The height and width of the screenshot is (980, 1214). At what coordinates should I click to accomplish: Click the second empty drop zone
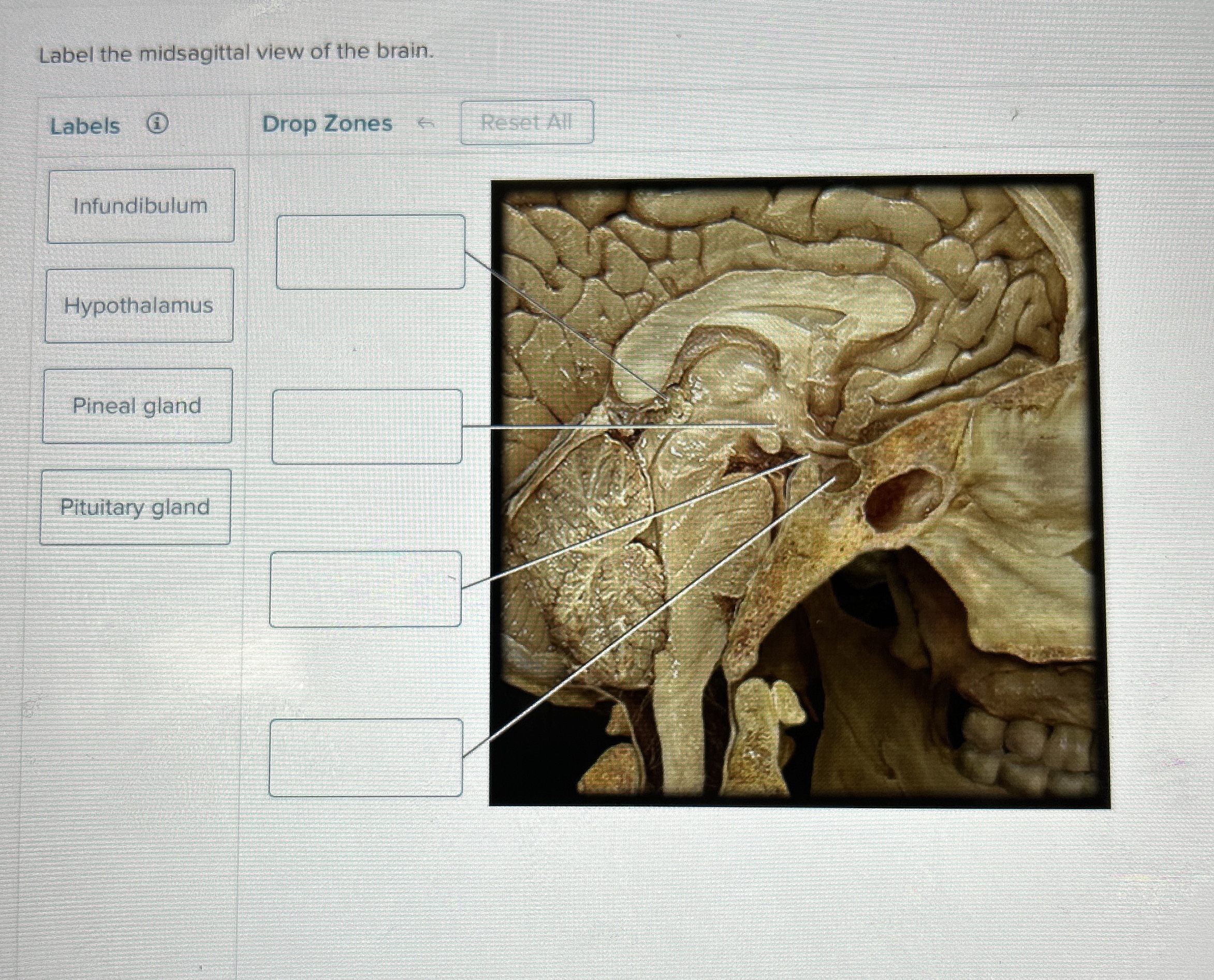pos(368,427)
